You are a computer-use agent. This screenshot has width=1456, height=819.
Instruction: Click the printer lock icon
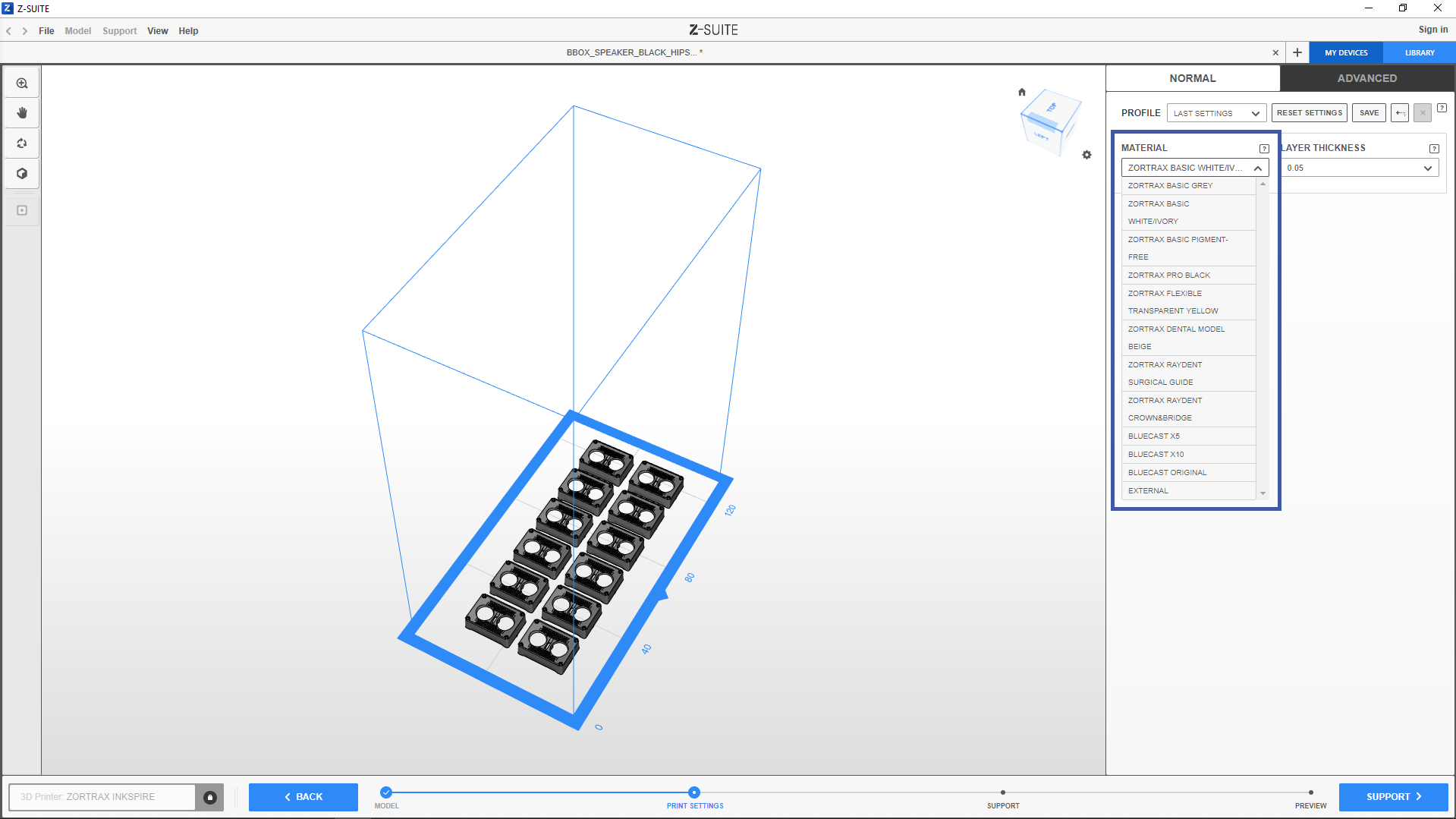coord(210,797)
